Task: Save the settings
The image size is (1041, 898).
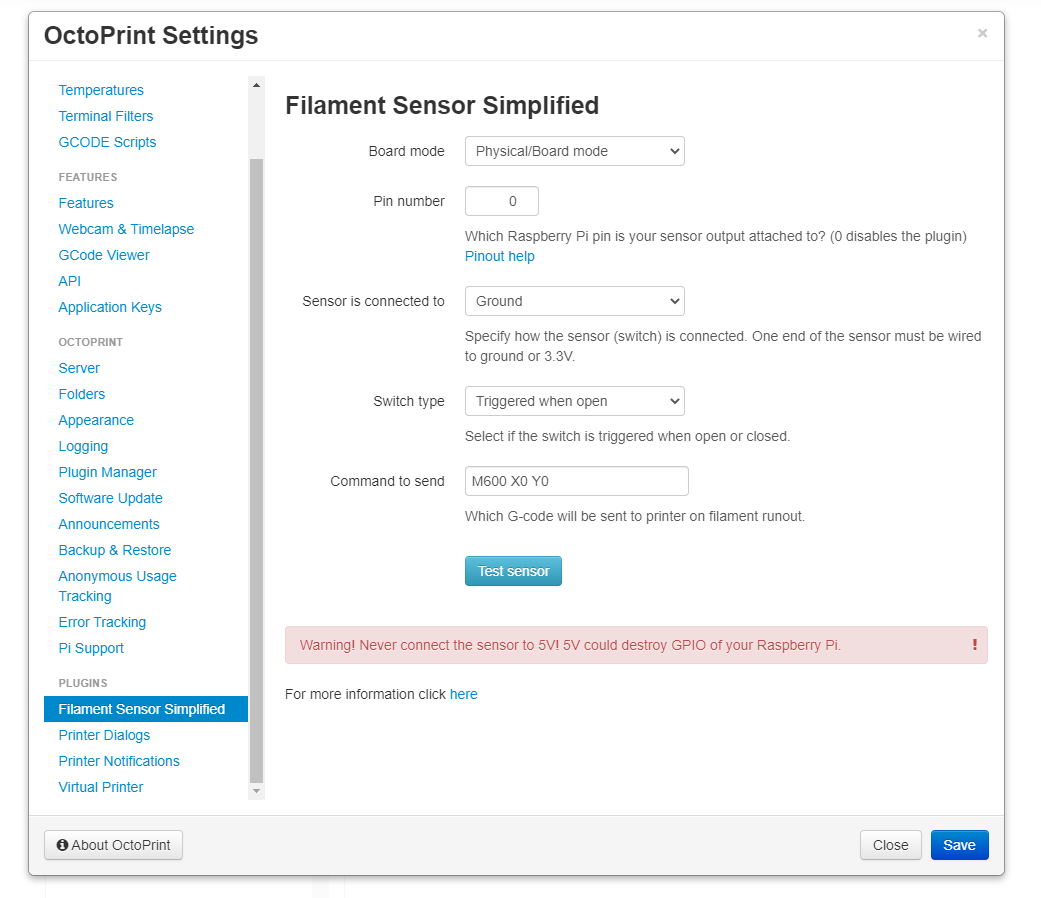Action: tap(959, 845)
